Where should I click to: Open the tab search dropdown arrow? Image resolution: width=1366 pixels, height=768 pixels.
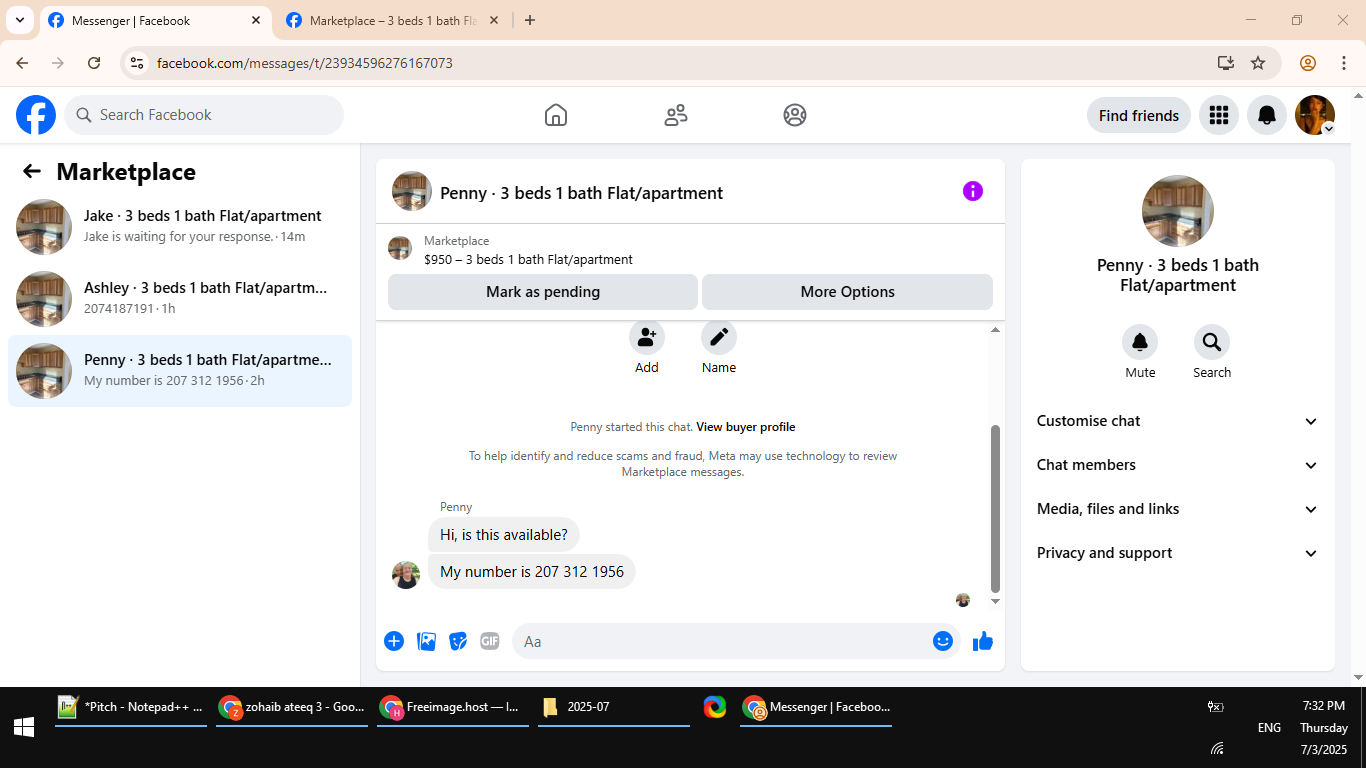click(19, 20)
